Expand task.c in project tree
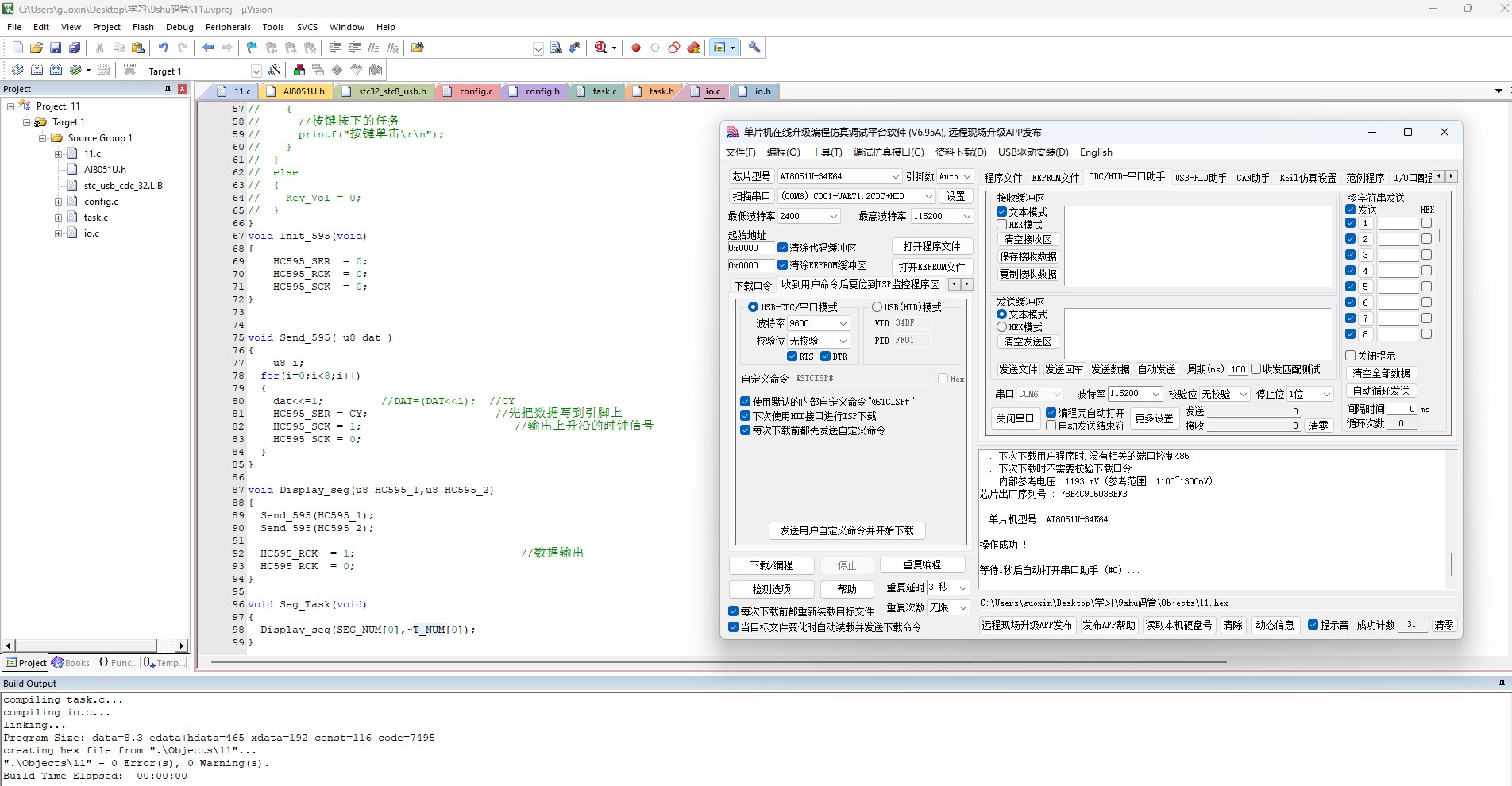Viewport: 1512px width, 786px height. [x=58, y=218]
